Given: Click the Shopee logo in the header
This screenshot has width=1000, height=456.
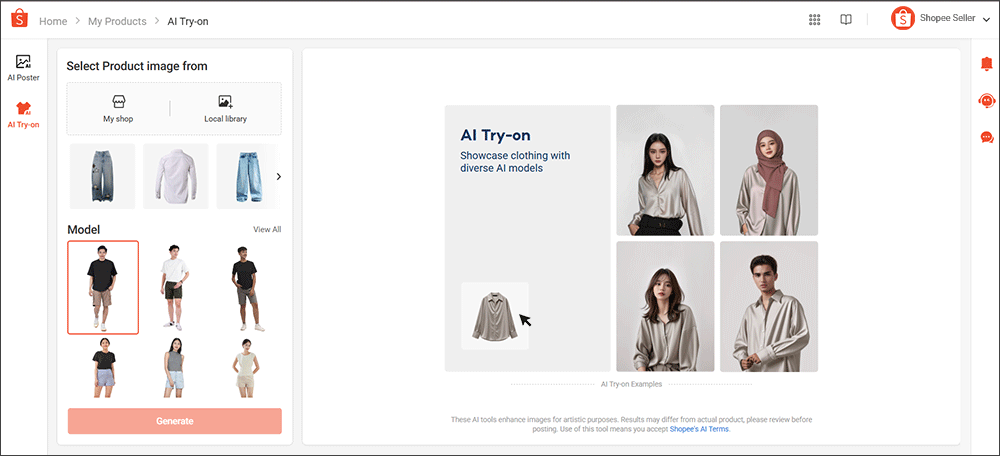Looking at the screenshot, I should [20, 18].
